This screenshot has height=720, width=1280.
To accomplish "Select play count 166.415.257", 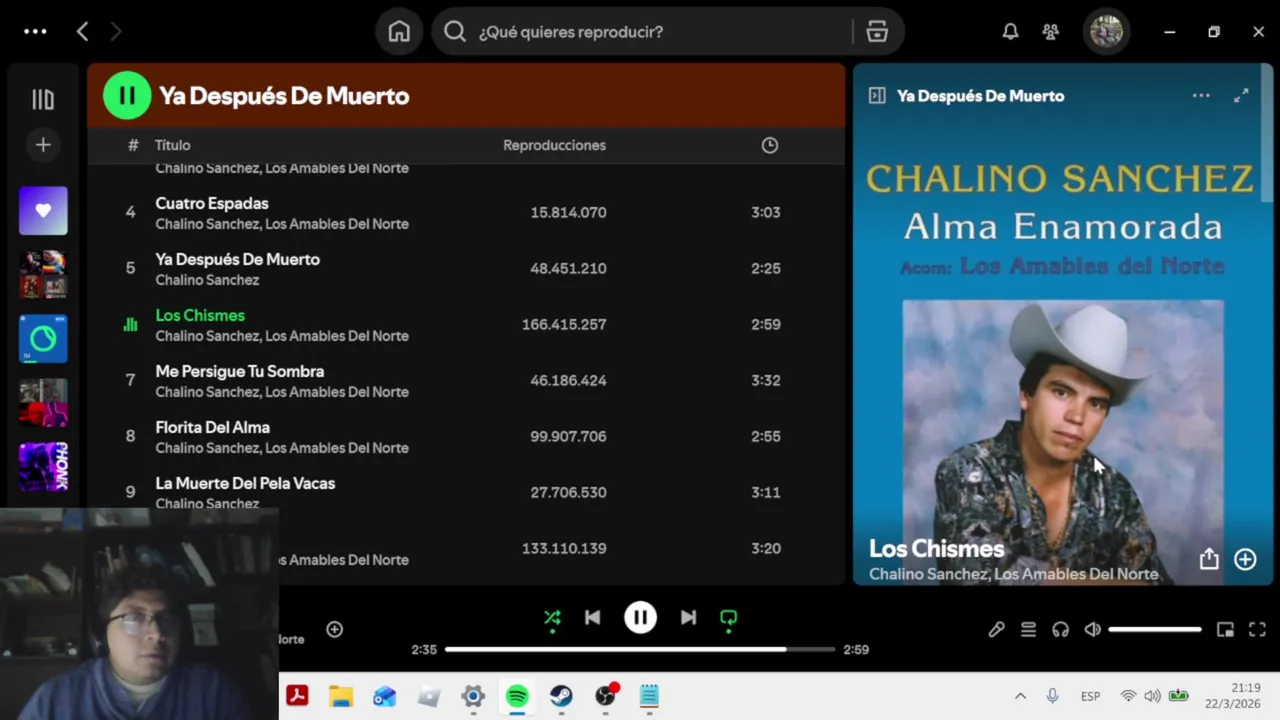I will [x=564, y=324].
